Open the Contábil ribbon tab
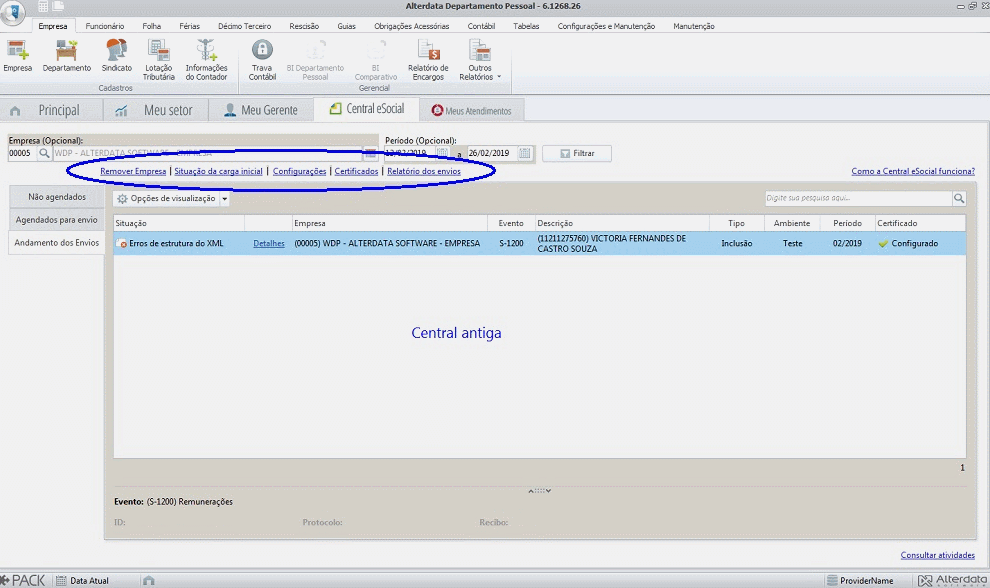Viewport: 990px width, 588px height. point(481,26)
